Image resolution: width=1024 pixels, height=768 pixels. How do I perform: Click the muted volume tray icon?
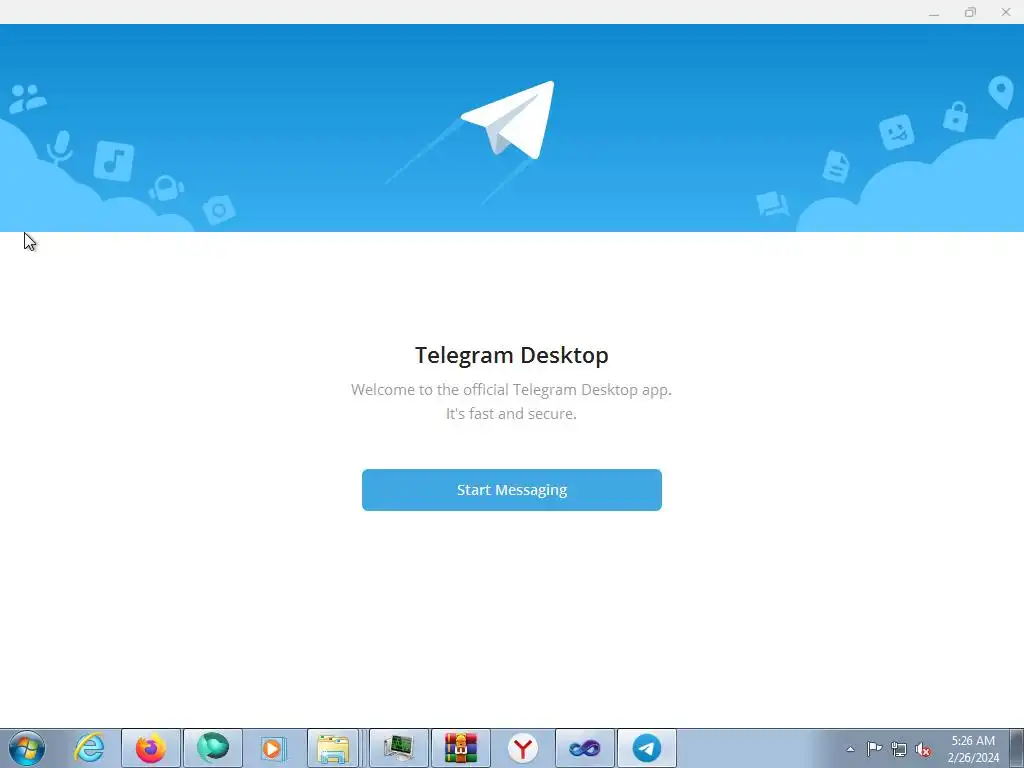click(x=923, y=749)
